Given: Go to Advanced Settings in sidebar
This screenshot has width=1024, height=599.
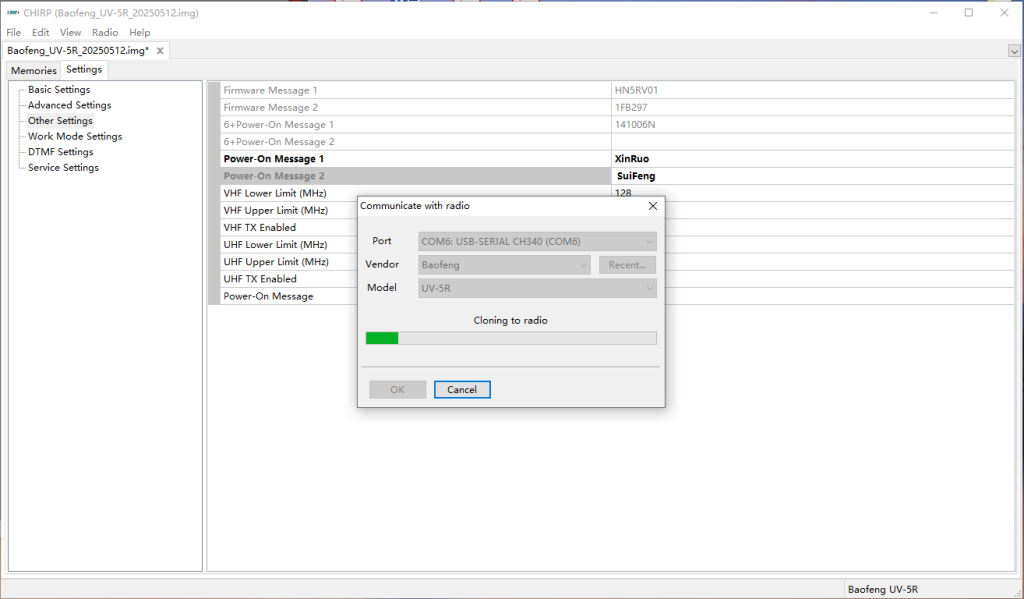Looking at the screenshot, I should (69, 105).
